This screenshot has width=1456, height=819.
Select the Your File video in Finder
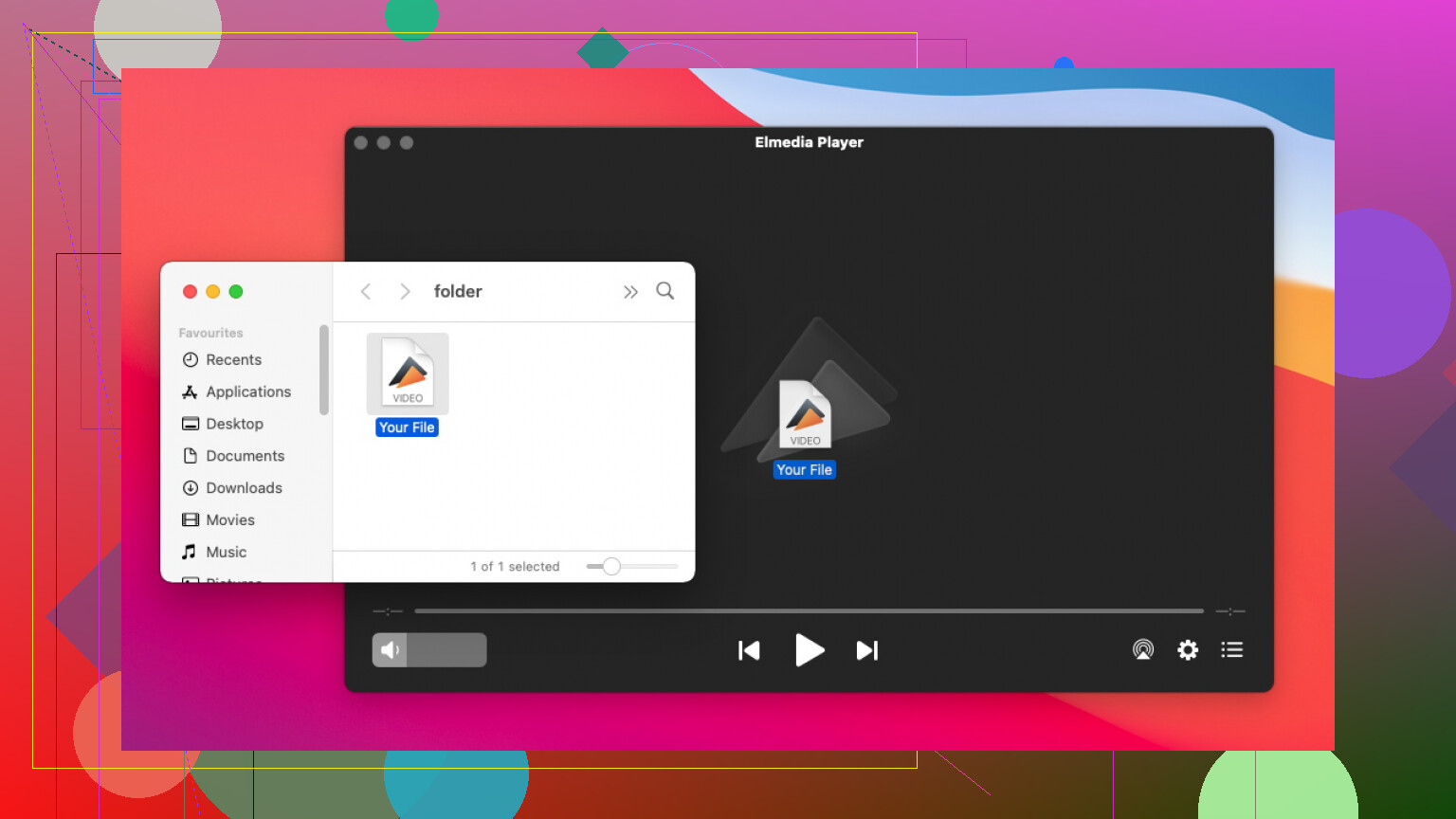(408, 374)
